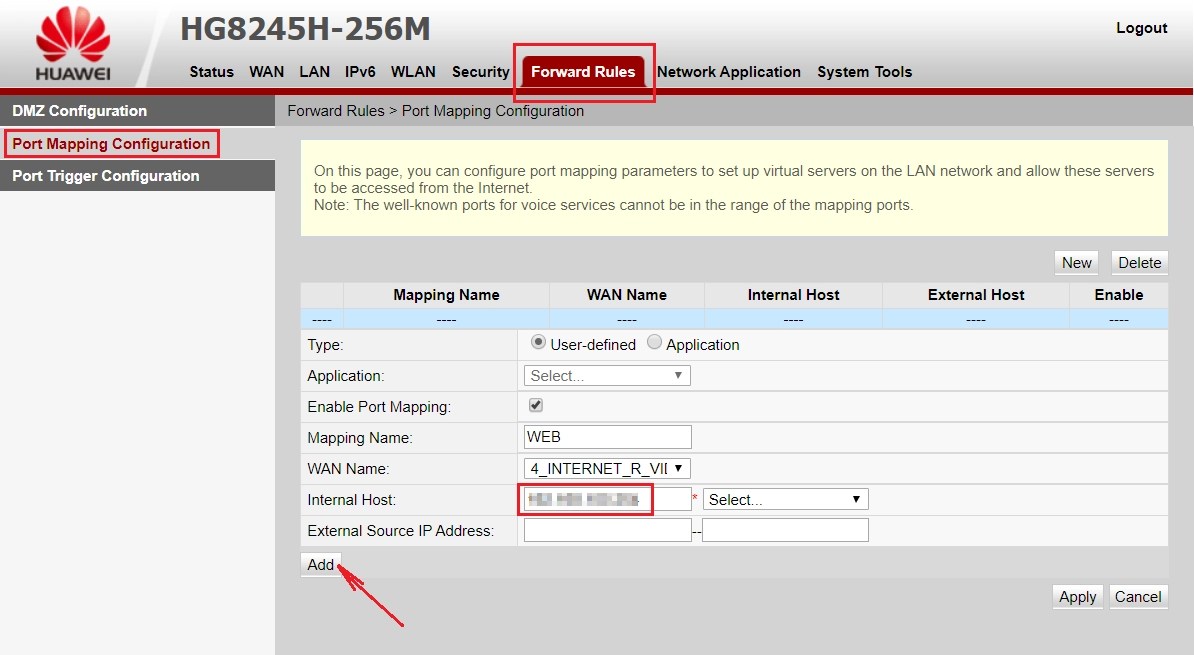1194x655 pixels.
Task: Select the User-defined type radio button
Action: [x=538, y=344]
